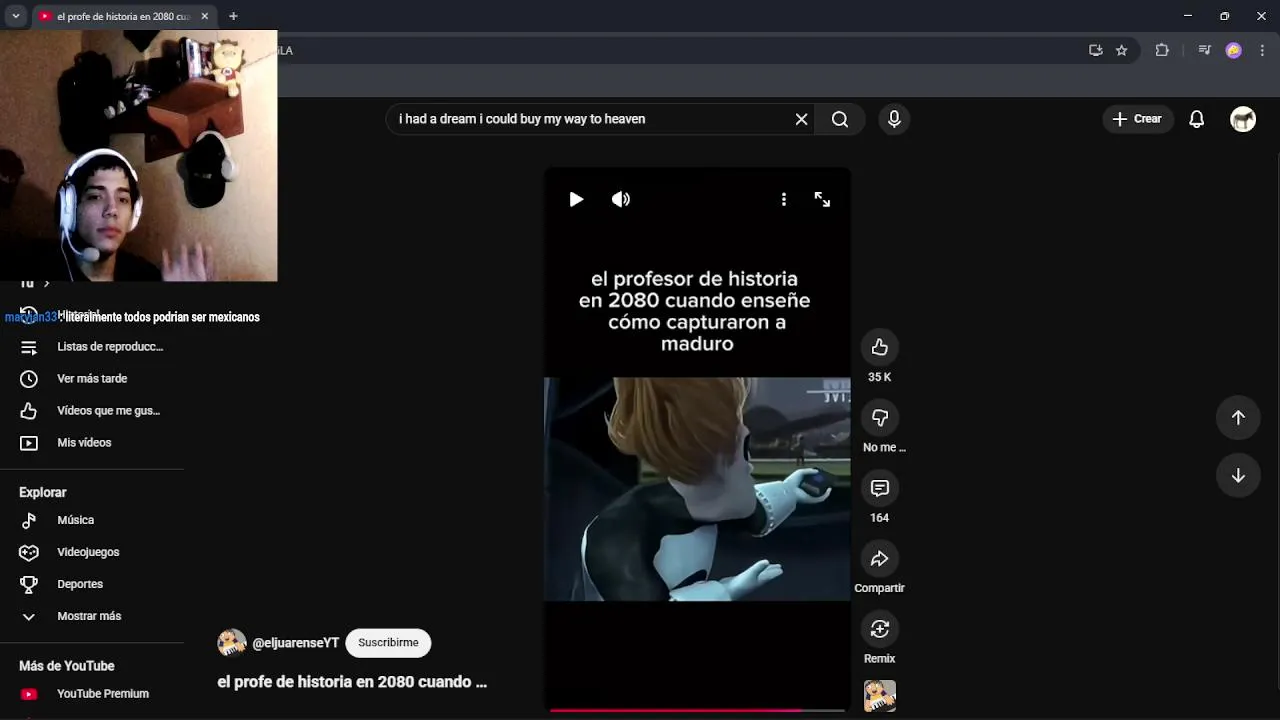
Task: Seek on the red video progress bar
Action: tap(697, 710)
